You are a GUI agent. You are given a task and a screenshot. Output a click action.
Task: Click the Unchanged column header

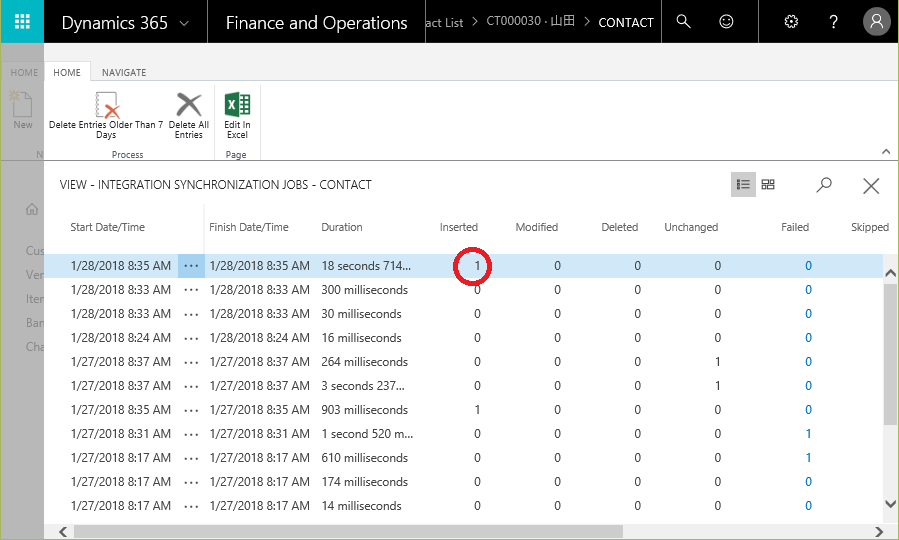(691, 227)
